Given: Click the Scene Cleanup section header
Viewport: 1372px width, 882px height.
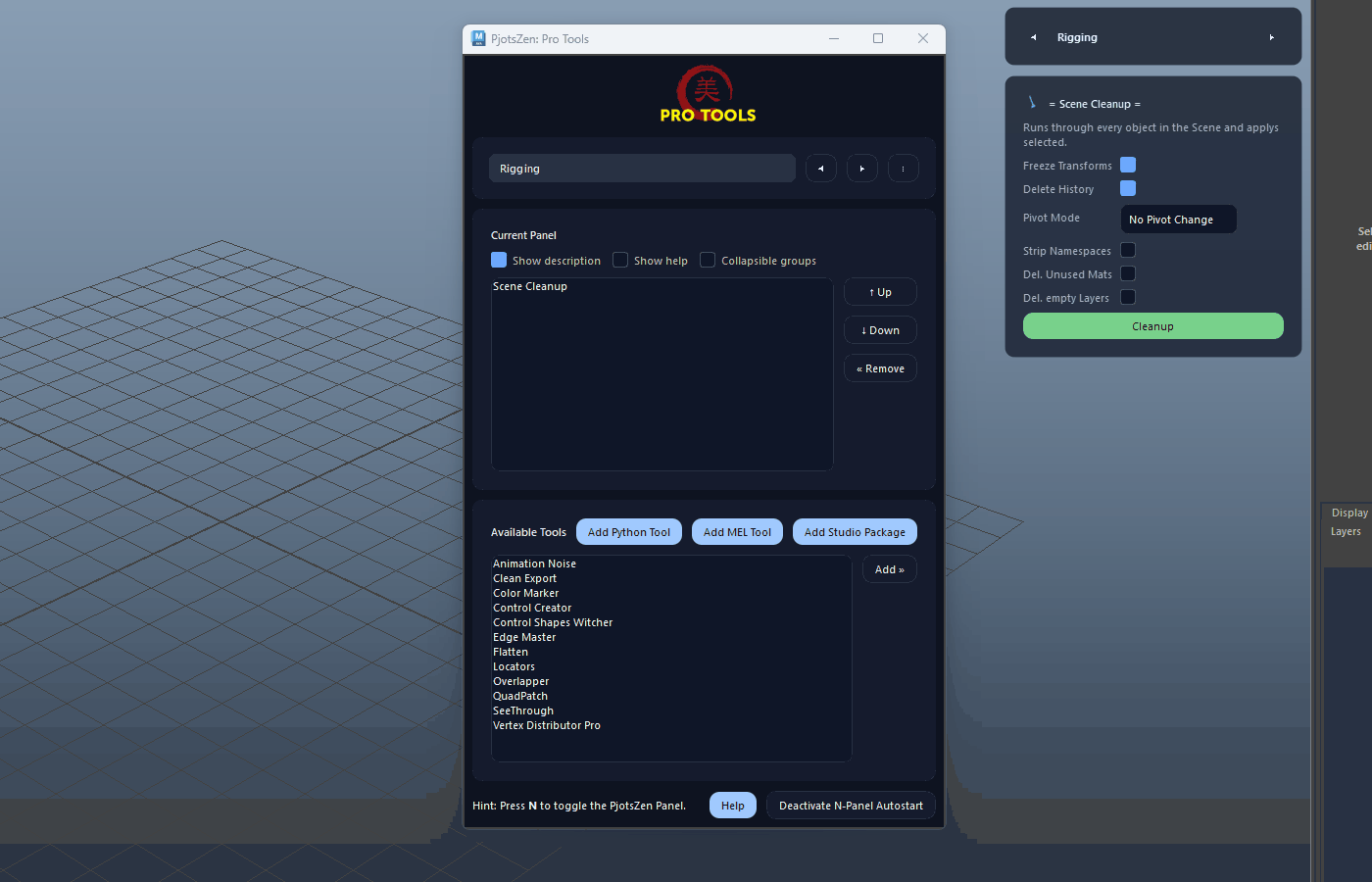Looking at the screenshot, I should pyautogui.click(x=1095, y=104).
